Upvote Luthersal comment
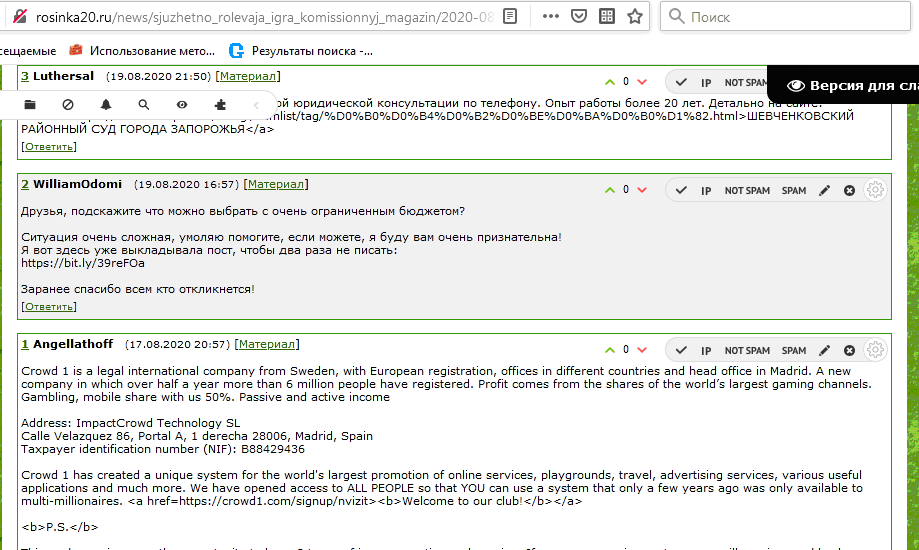The width and height of the screenshot is (919, 550). [x=610, y=82]
